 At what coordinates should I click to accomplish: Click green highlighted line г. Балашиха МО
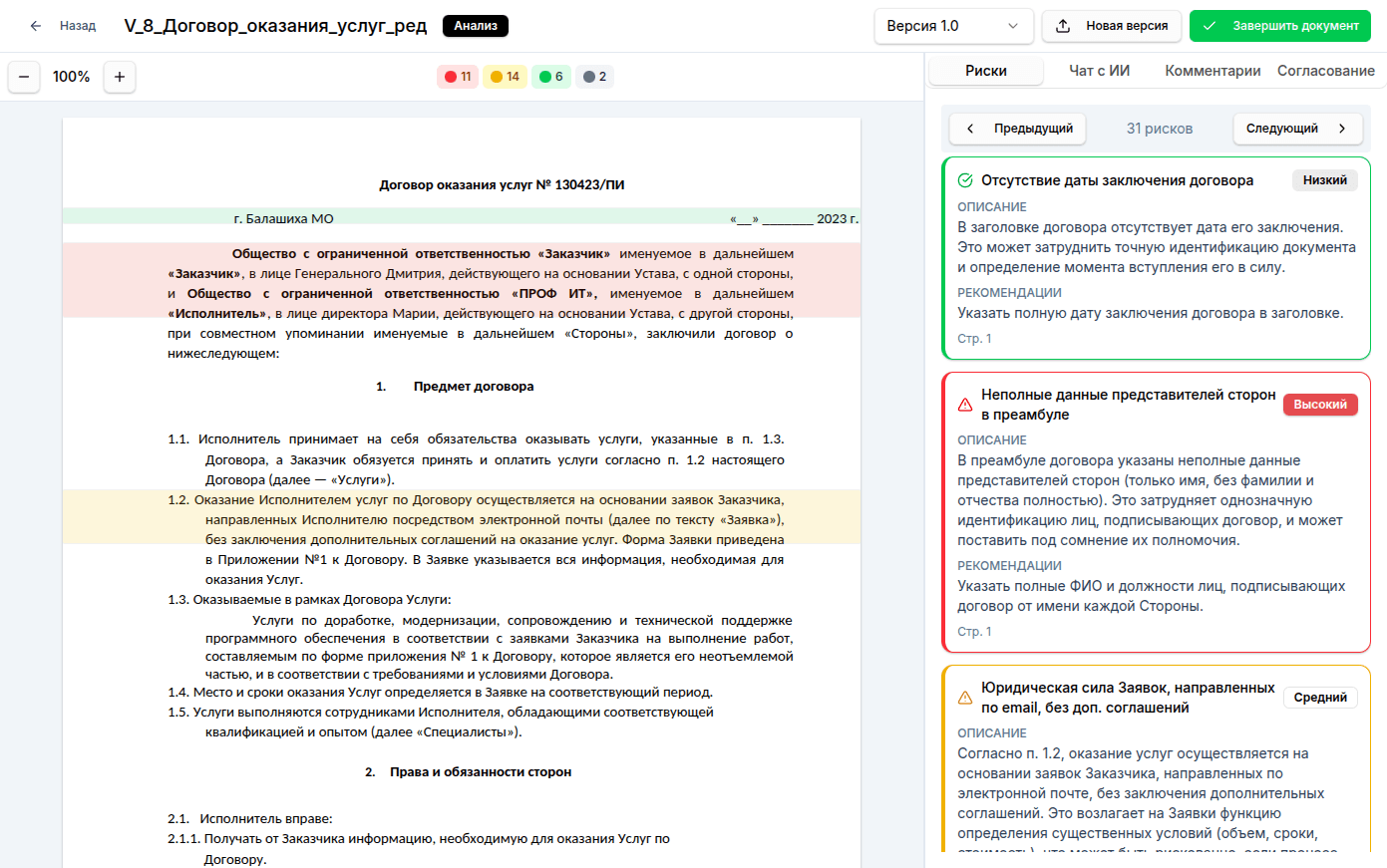(462, 218)
